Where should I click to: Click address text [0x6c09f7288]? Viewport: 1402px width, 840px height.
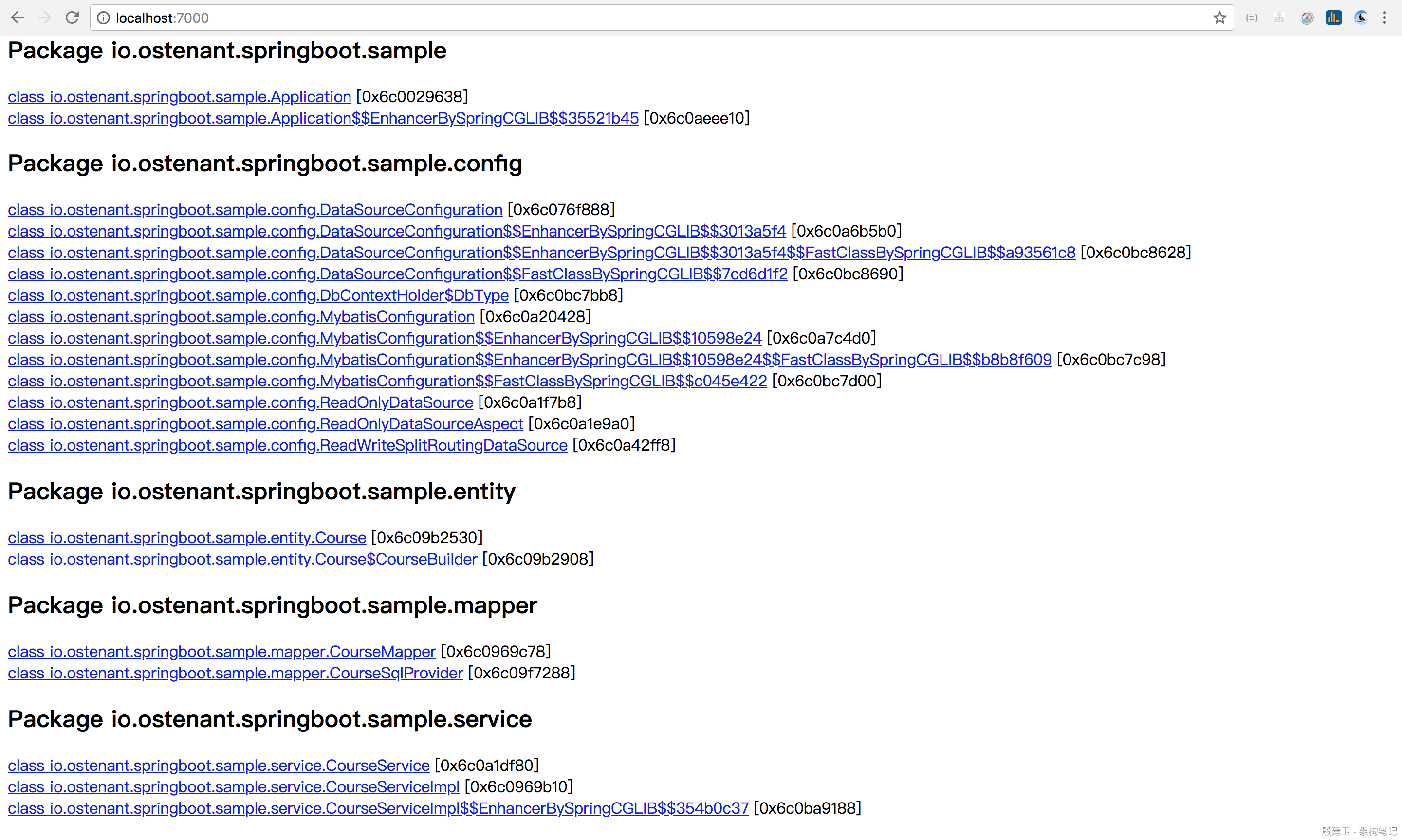click(521, 674)
